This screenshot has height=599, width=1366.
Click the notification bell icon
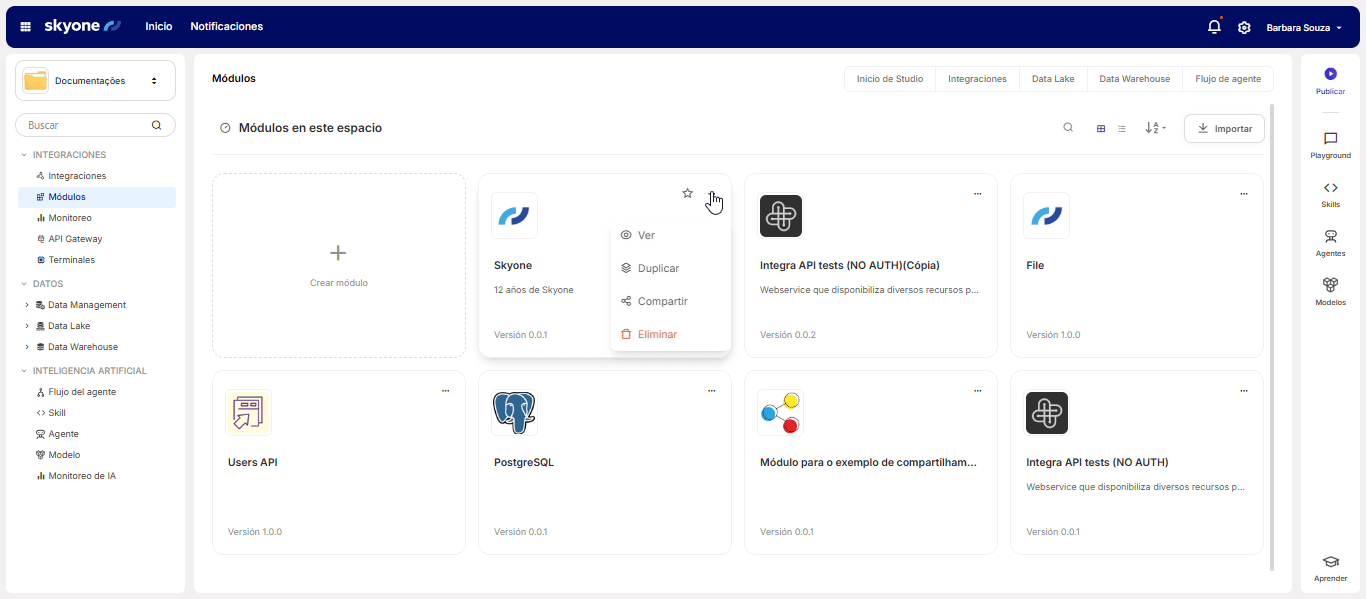(x=1214, y=27)
